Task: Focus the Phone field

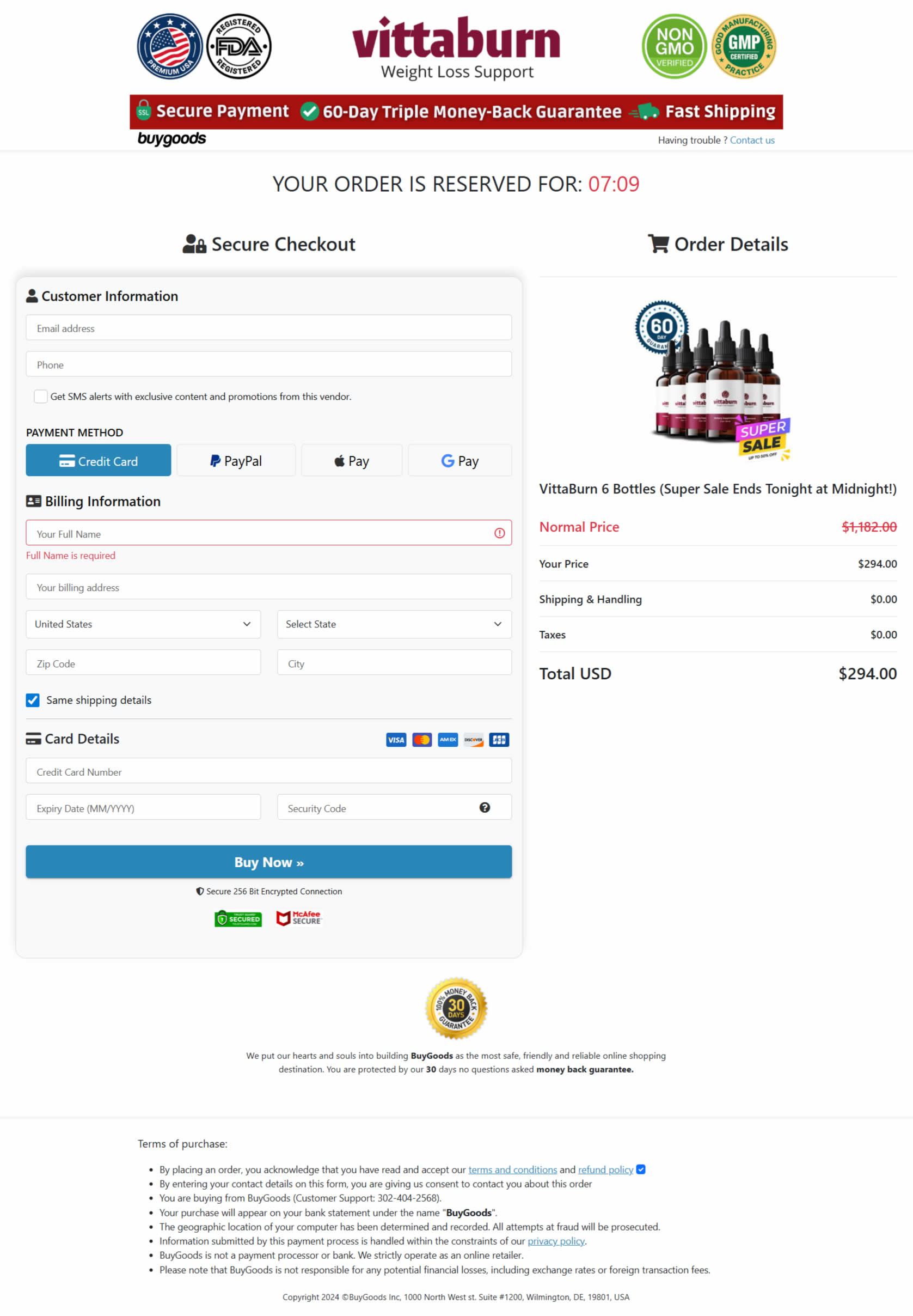Action: 269,364
